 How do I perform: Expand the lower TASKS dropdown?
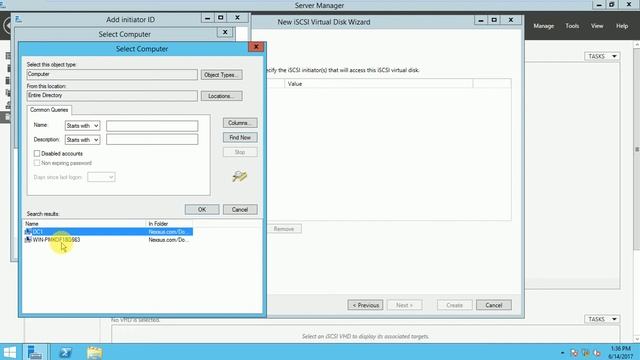[x=602, y=319]
